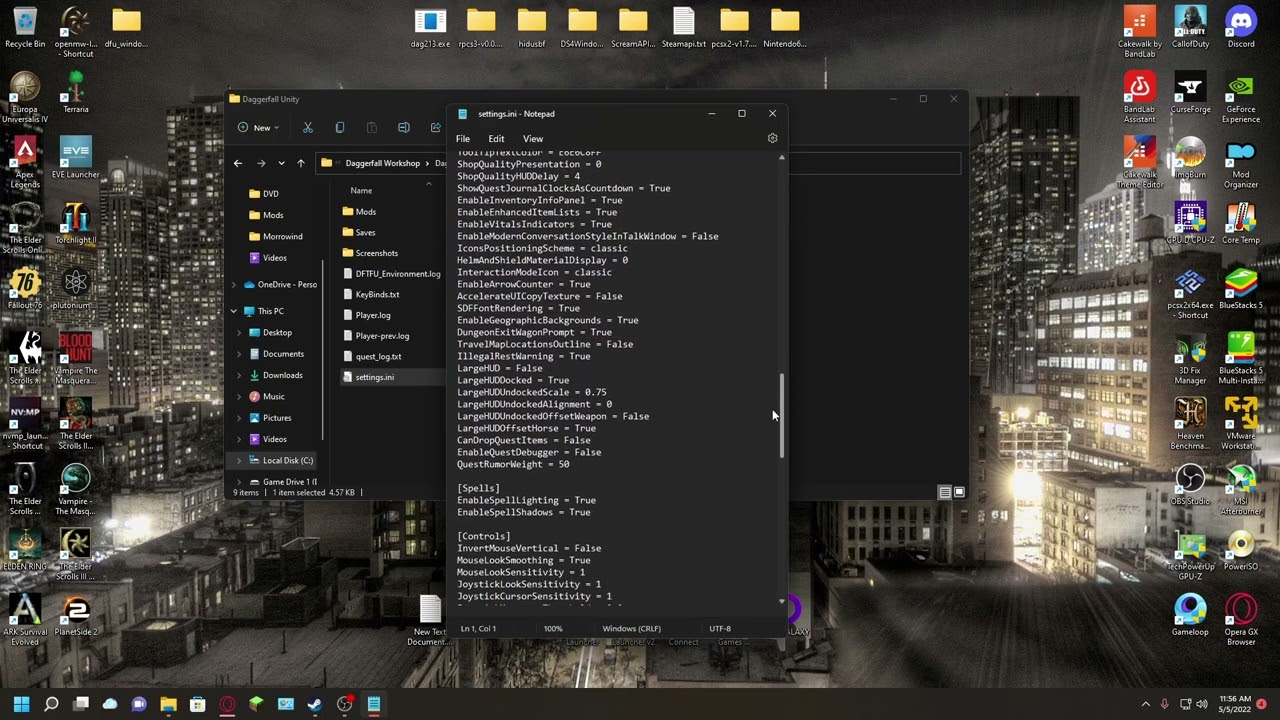Open GeForce Experience desktop icon
The width and height of the screenshot is (1280, 720).
click(1241, 98)
